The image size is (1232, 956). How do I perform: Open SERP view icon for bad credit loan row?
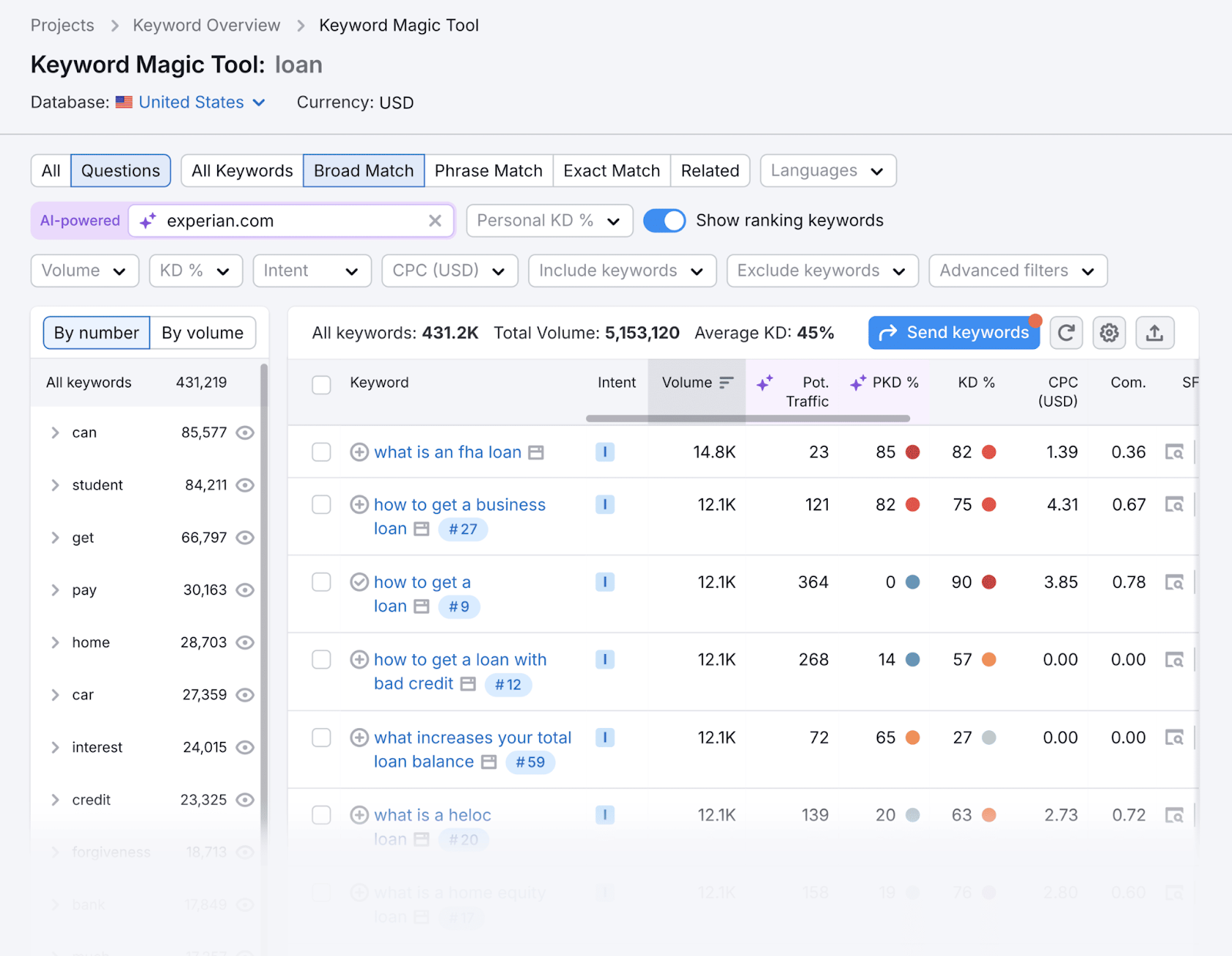pos(1174,659)
